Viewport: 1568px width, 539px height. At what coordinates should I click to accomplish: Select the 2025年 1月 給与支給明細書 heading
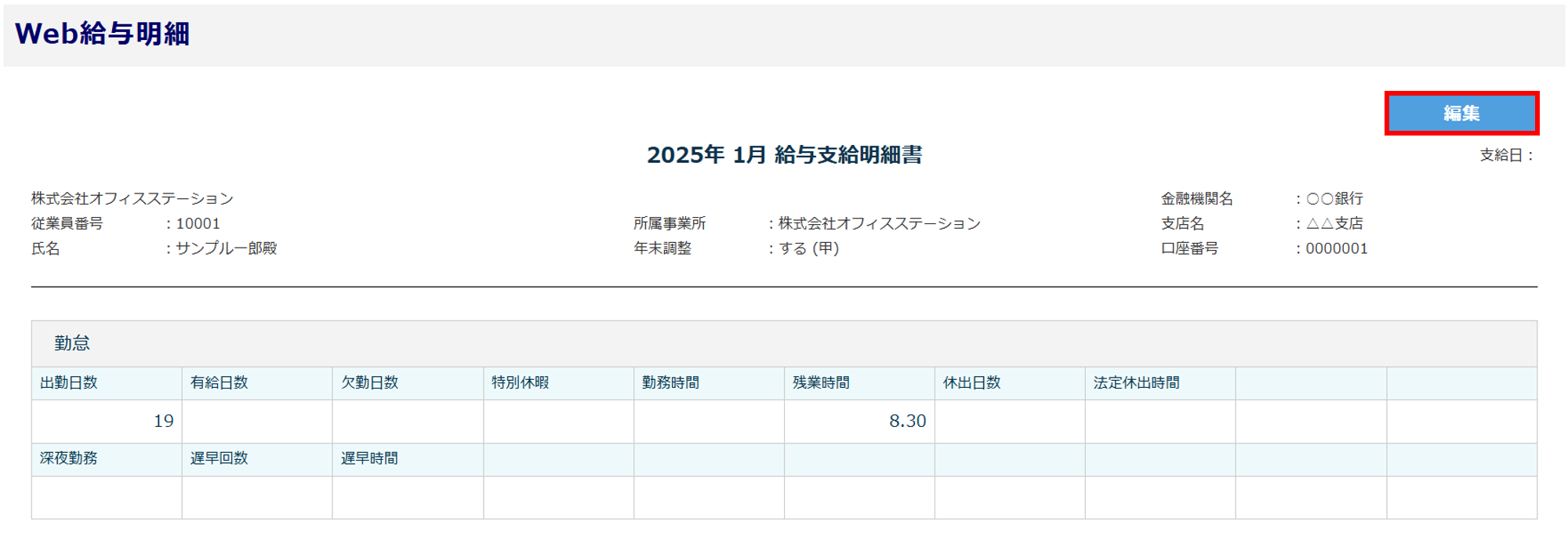(x=784, y=155)
